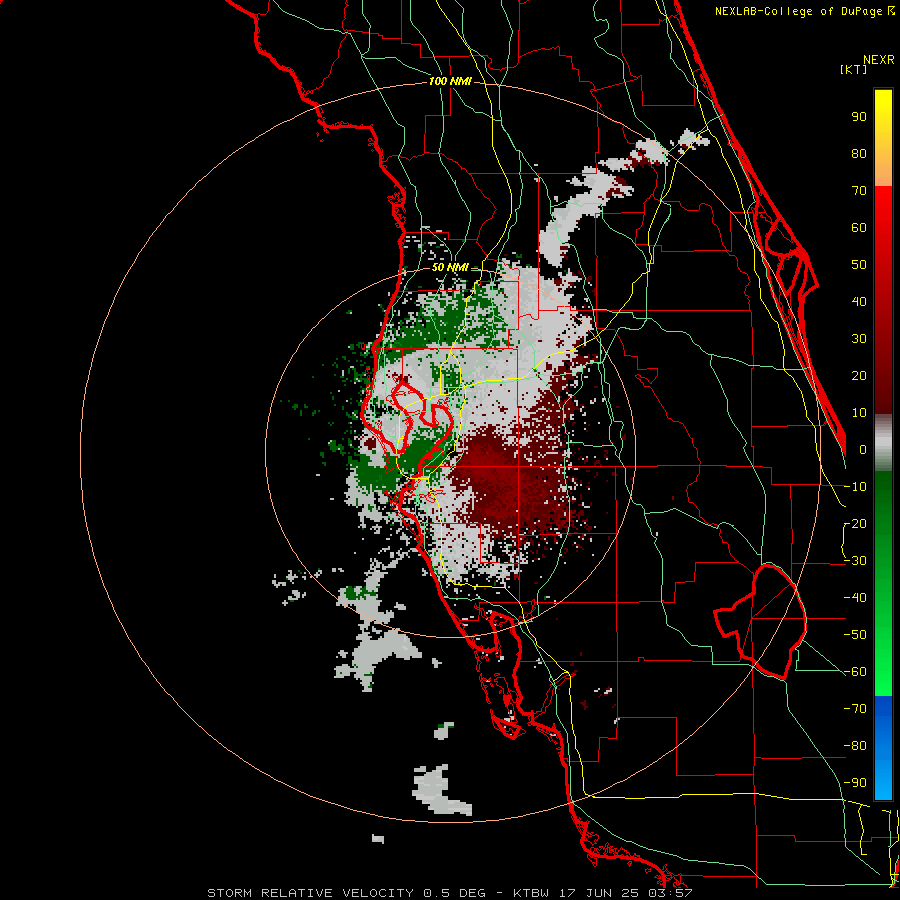
Task: Click the KT units label above color scale
Action: (854, 69)
